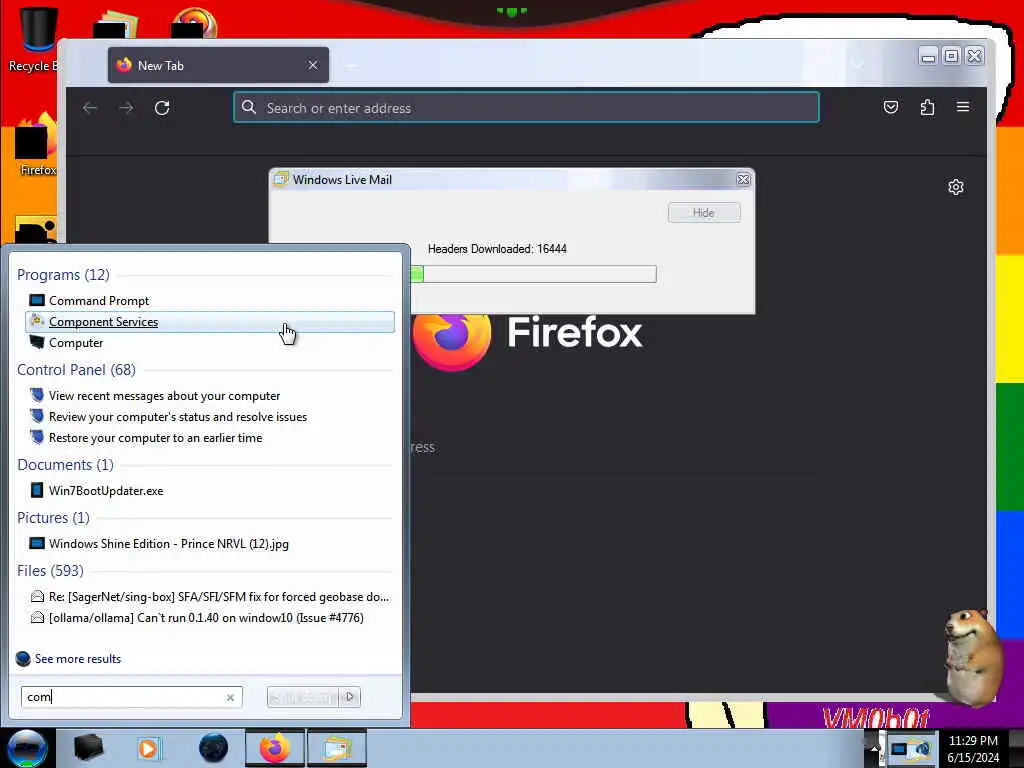Reload the current Firefox page
The height and width of the screenshot is (768, 1024).
[x=162, y=108]
